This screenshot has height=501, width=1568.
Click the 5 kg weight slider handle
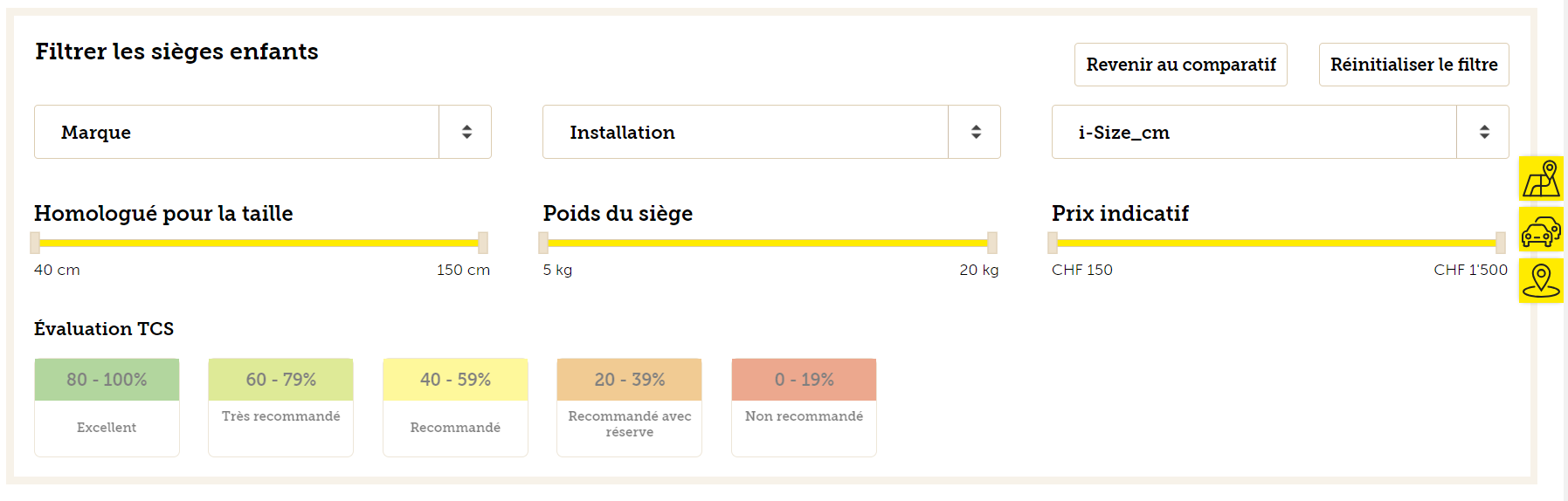(543, 243)
